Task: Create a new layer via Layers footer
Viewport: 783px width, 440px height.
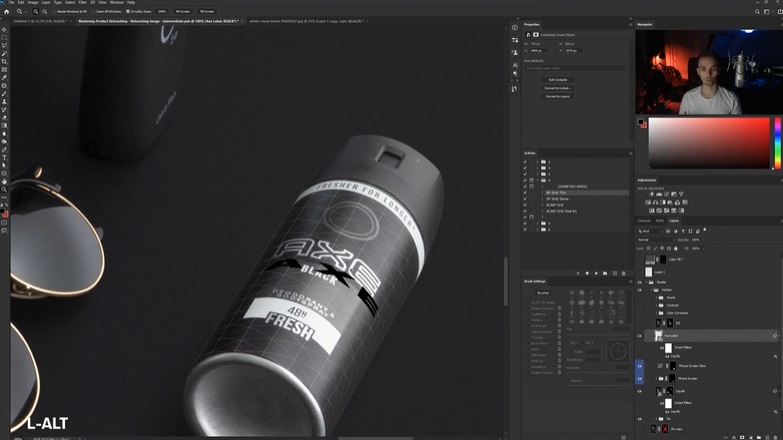Action: 768,438
